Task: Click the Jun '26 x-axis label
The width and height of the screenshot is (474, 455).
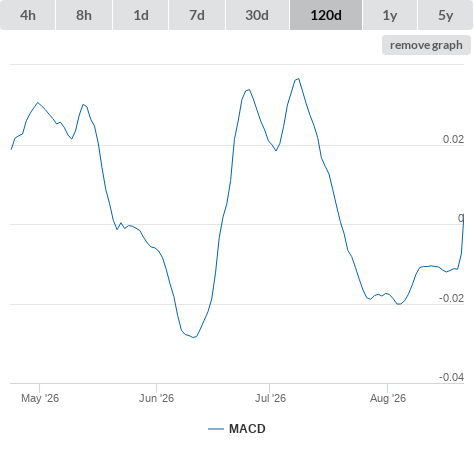Action: (x=156, y=398)
